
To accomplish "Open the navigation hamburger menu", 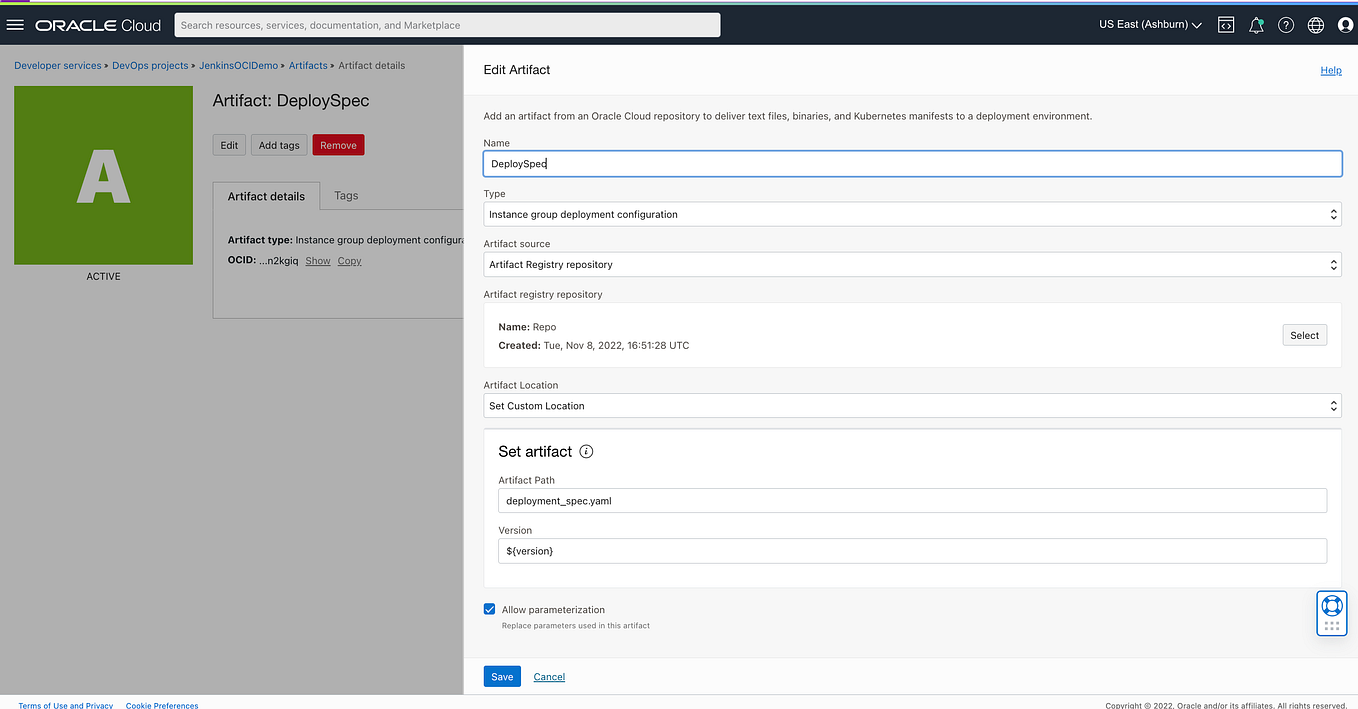I will [x=15, y=25].
